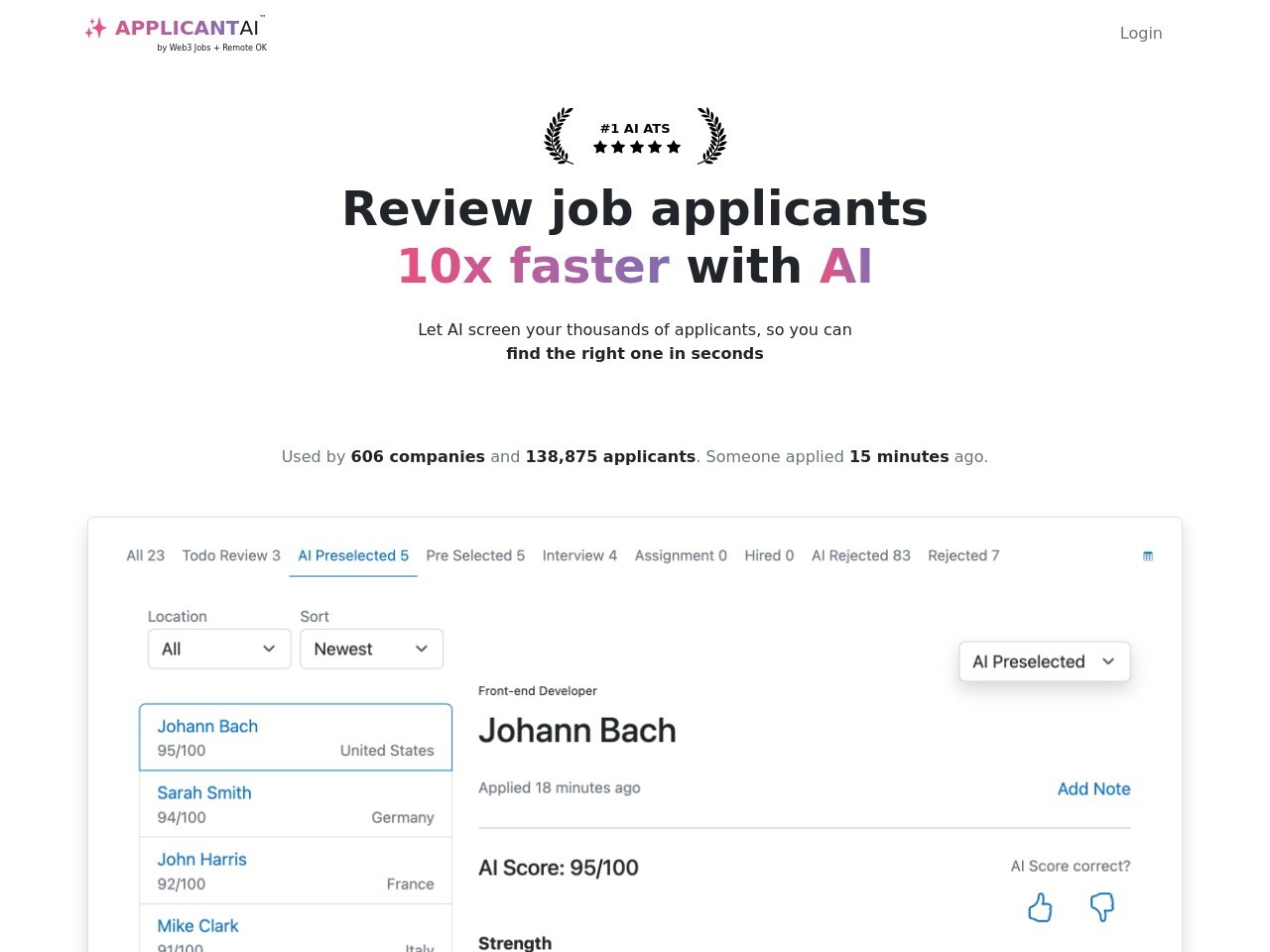Click the 'AI Score correct?' text
Viewport: 1270px width, 952px height.
[1071, 866]
